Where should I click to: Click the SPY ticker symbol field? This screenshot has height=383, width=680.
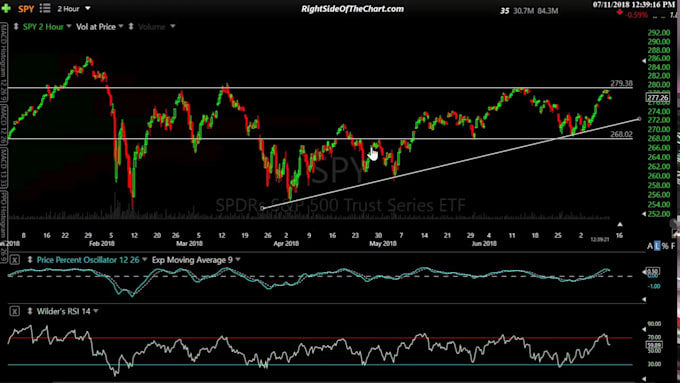click(x=26, y=9)
